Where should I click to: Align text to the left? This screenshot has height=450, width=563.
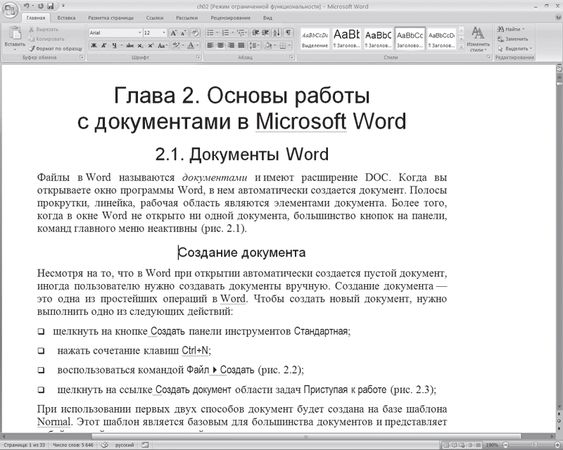pos(210,45)
